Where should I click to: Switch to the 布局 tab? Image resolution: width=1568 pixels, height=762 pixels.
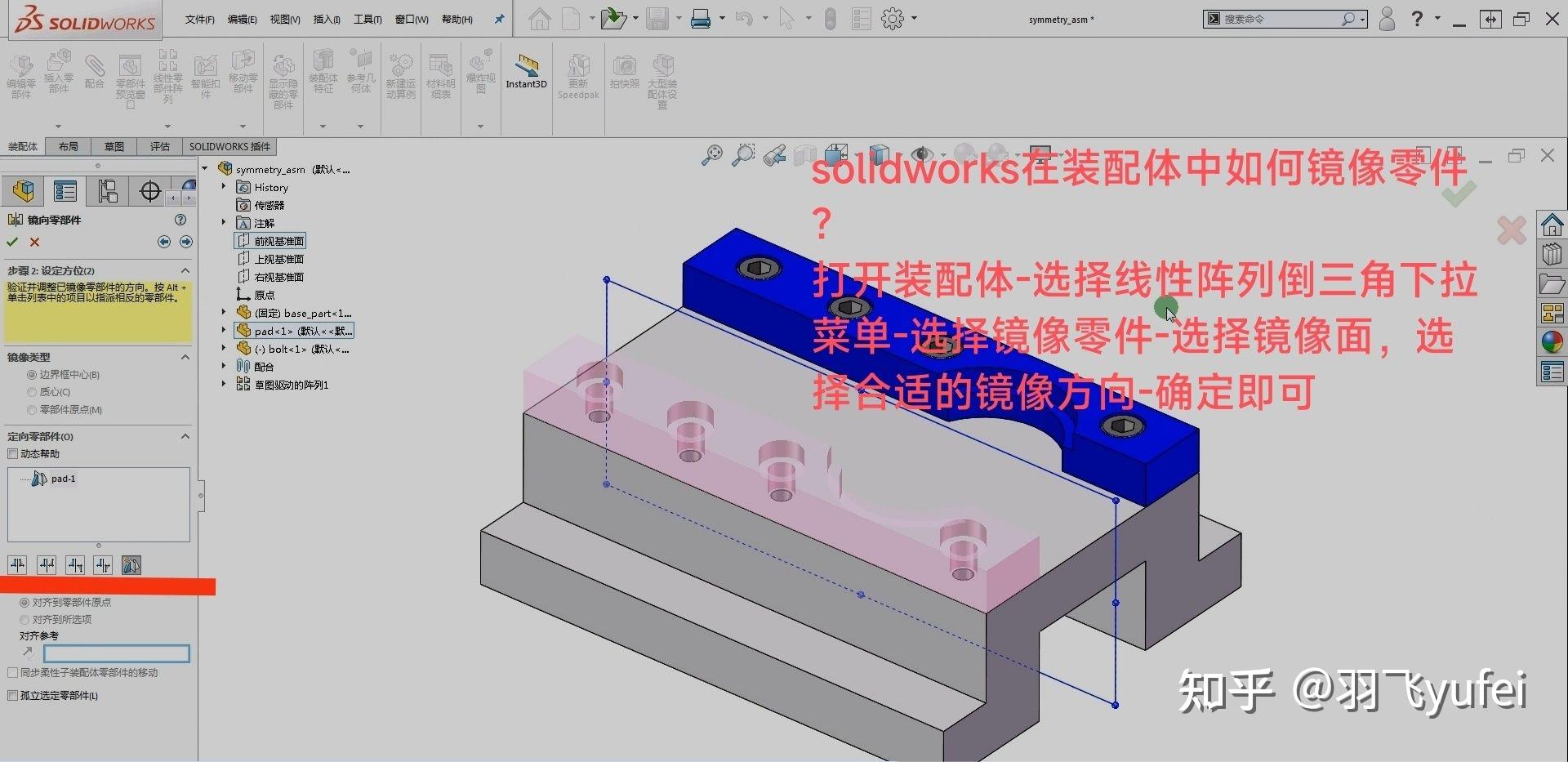coord(69,147)
